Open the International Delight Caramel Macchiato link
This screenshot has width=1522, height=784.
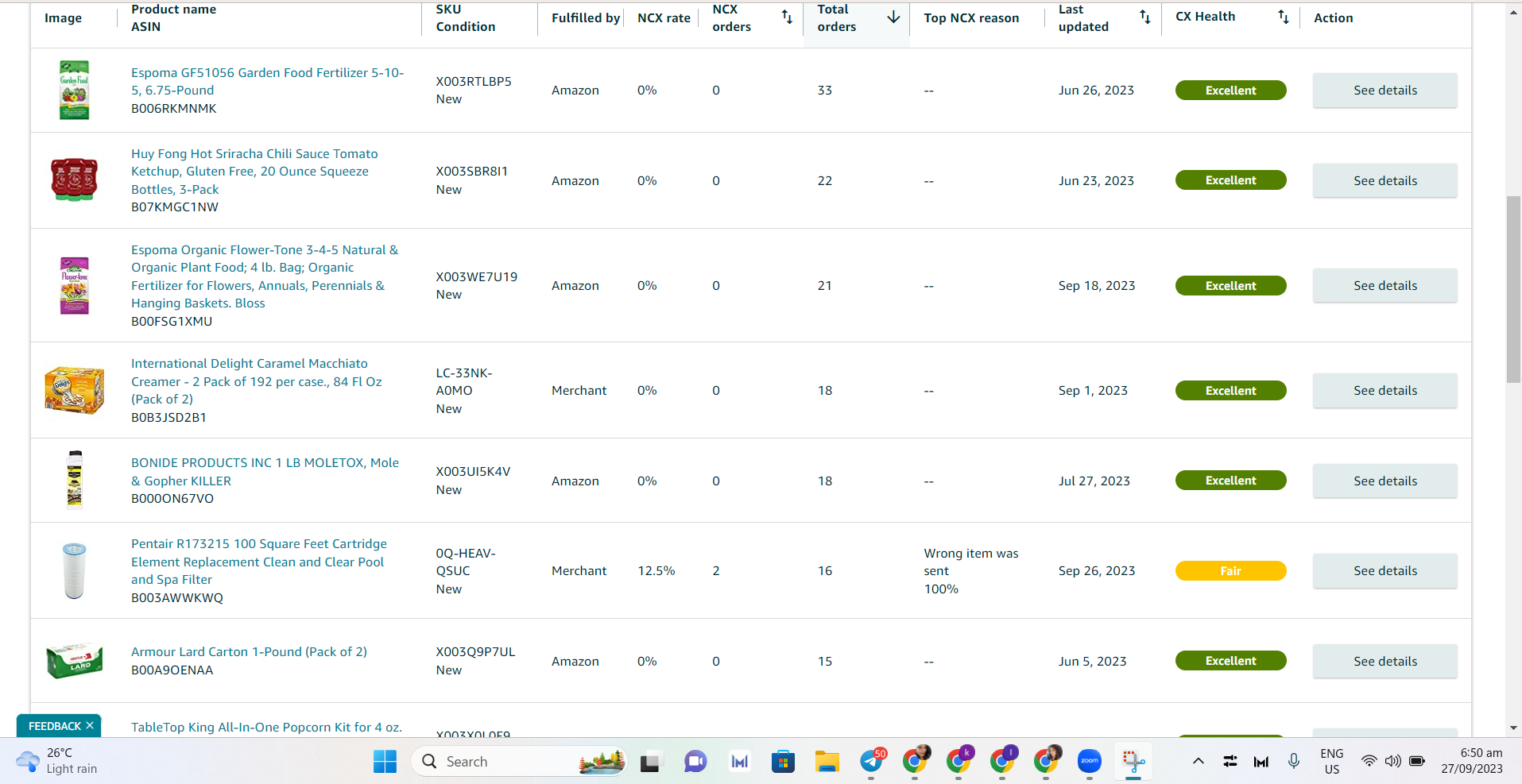(256, 381)
